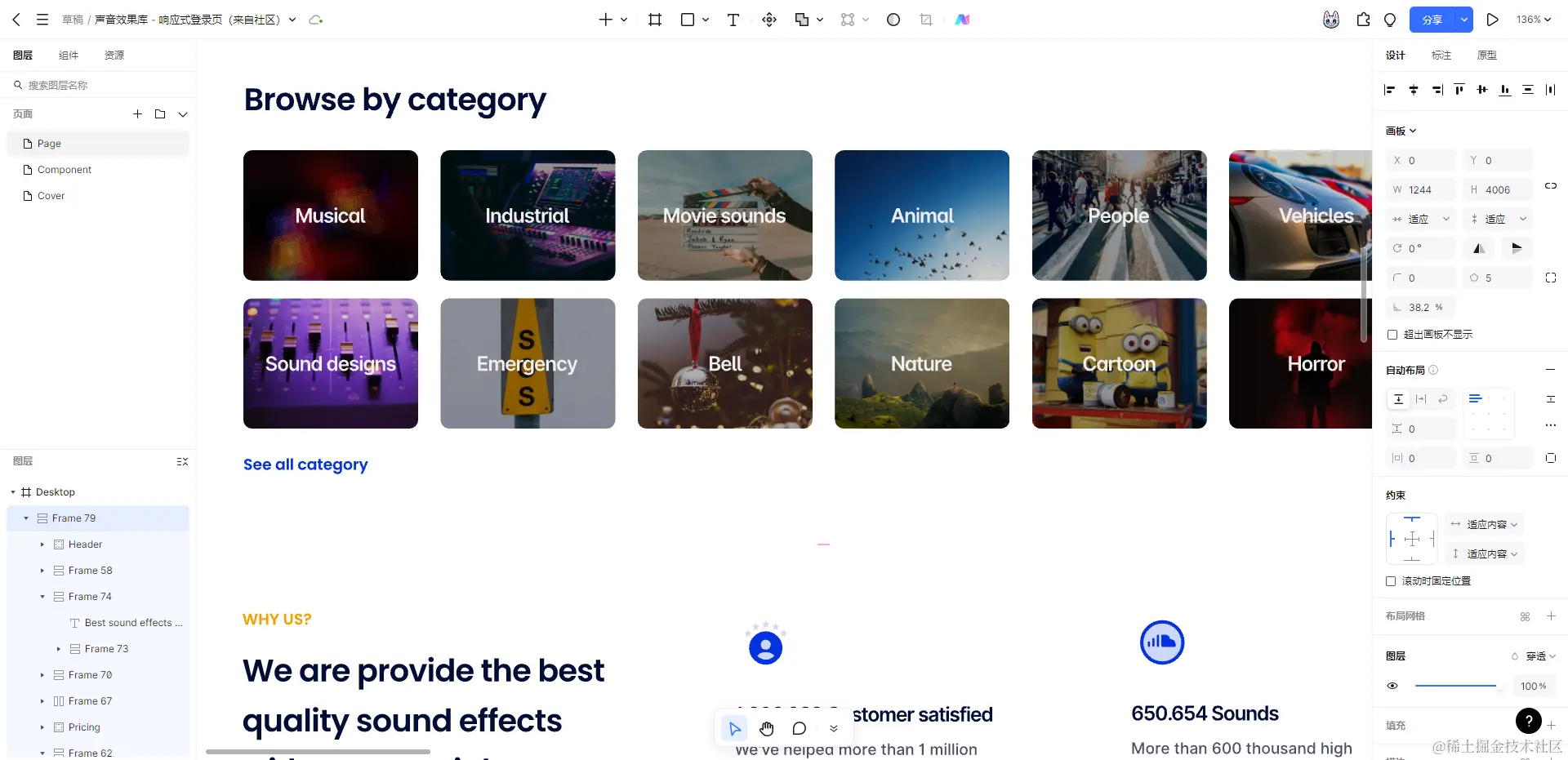Open zoom level 136% dropdown
Viewport: 1568px width, 760px height.
1534,20
